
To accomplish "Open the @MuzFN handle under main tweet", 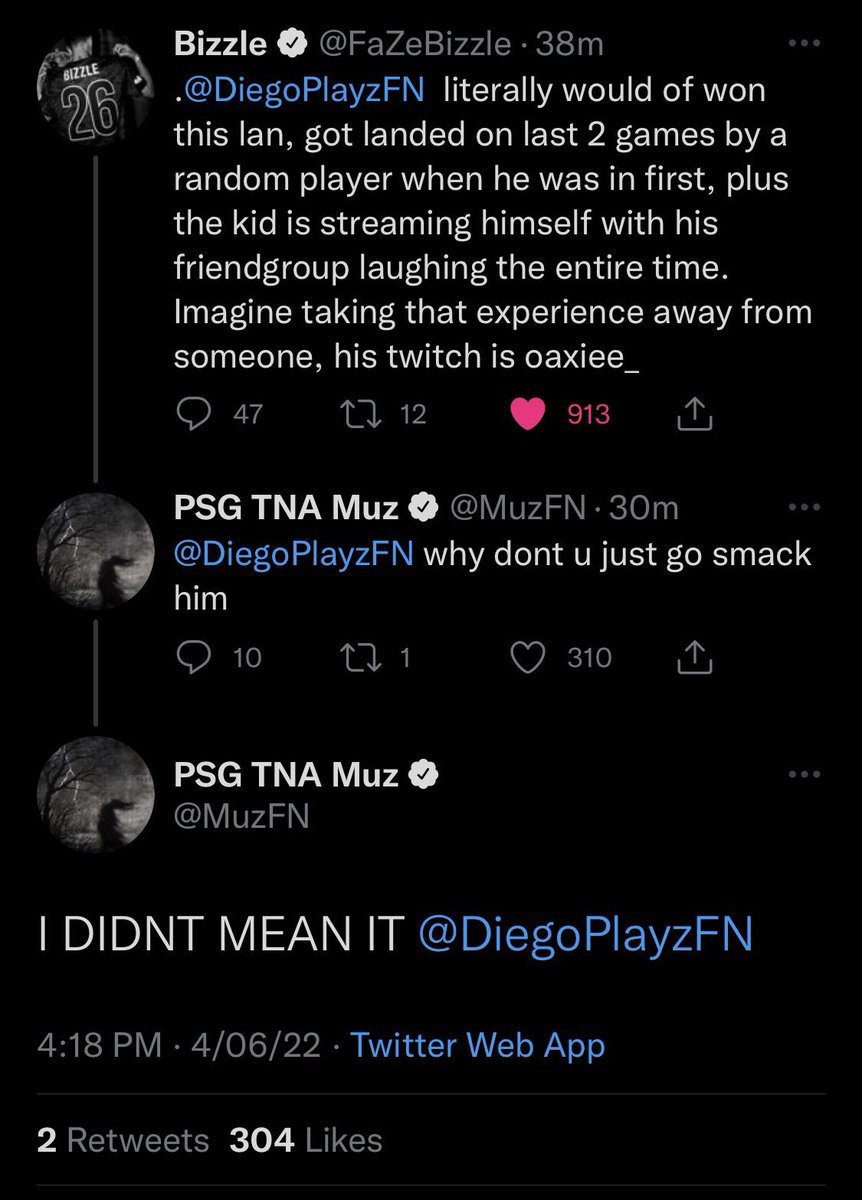I will pos(242,818).
